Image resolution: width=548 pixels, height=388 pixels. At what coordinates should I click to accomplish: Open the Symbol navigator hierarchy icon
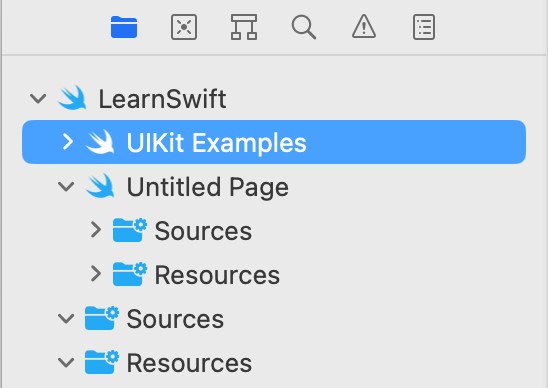[x=244, y=27]
